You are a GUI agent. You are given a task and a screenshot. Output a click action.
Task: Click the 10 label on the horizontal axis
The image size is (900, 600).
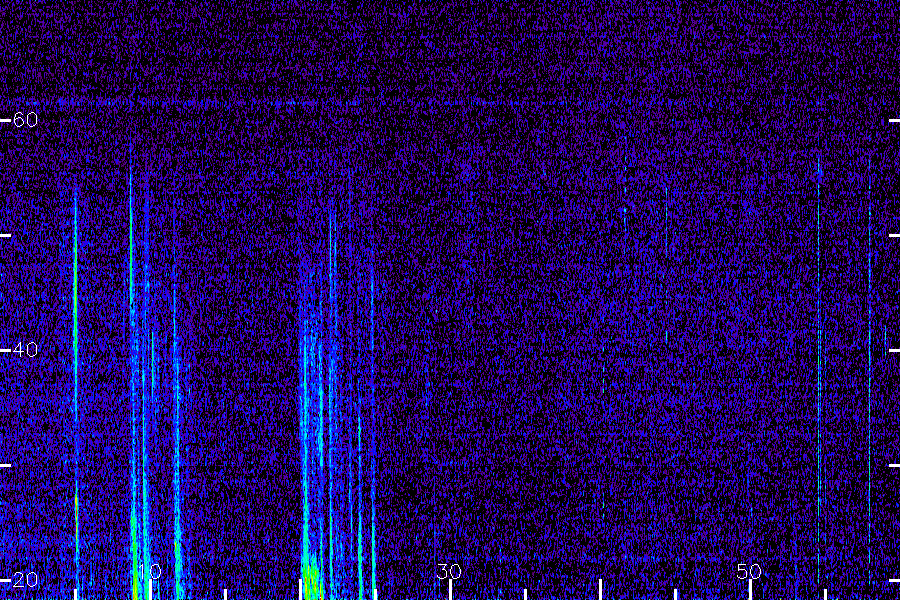[150, 571]
